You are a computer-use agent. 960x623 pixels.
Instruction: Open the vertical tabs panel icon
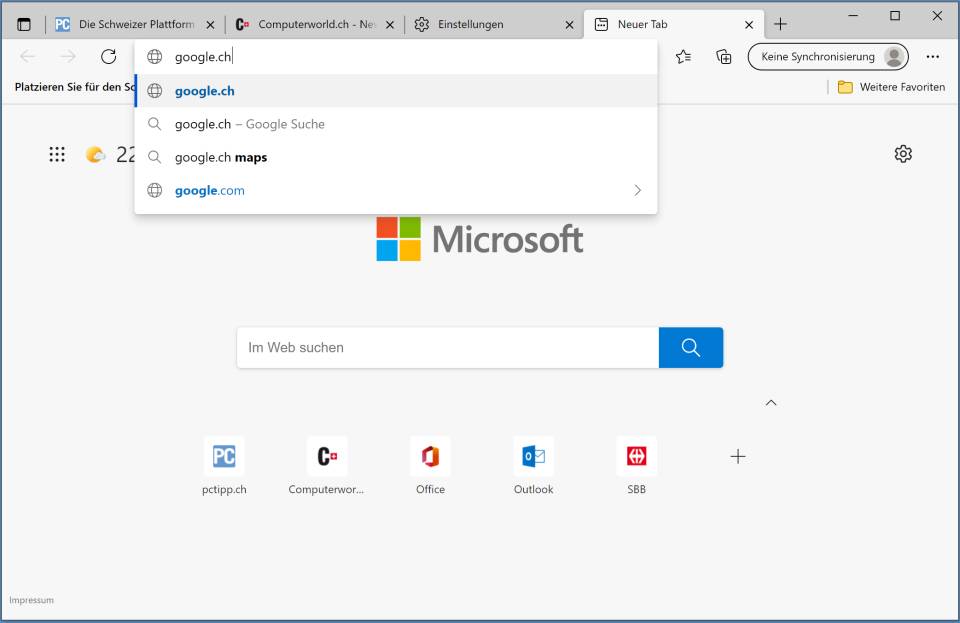24,24
